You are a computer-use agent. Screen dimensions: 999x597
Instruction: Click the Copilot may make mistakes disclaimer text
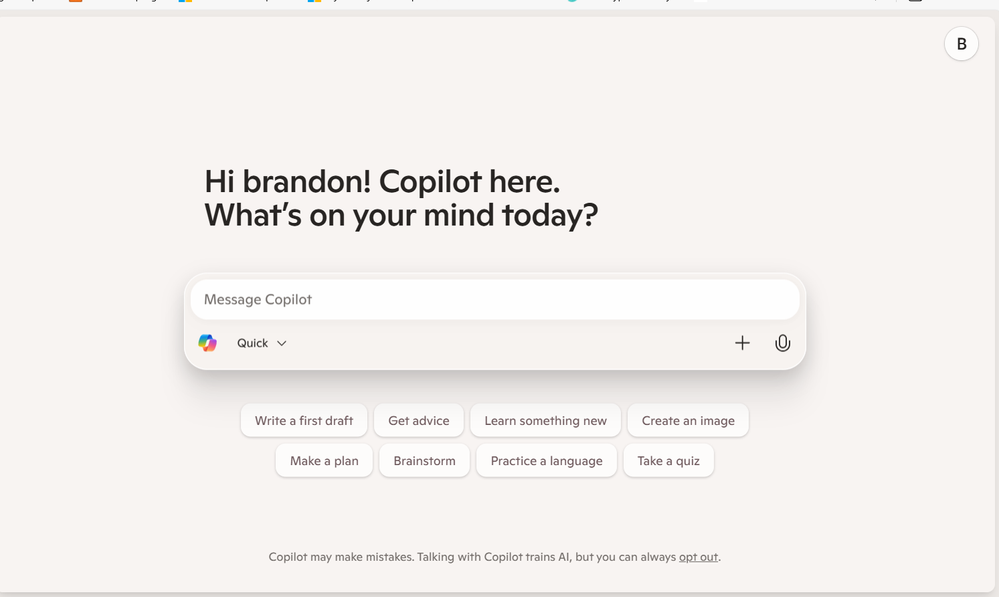coord(494,557)
